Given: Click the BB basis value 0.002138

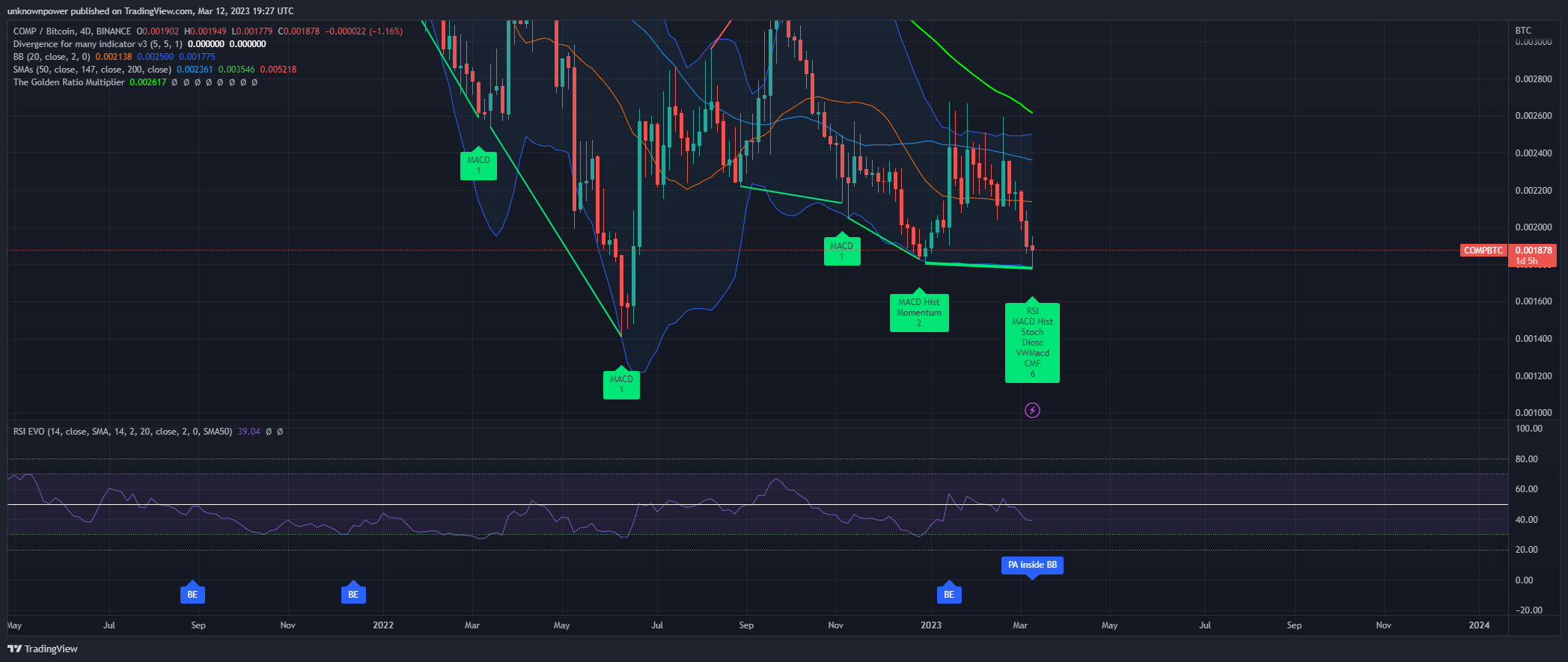Looking at the screenshot, I should 114,57.
